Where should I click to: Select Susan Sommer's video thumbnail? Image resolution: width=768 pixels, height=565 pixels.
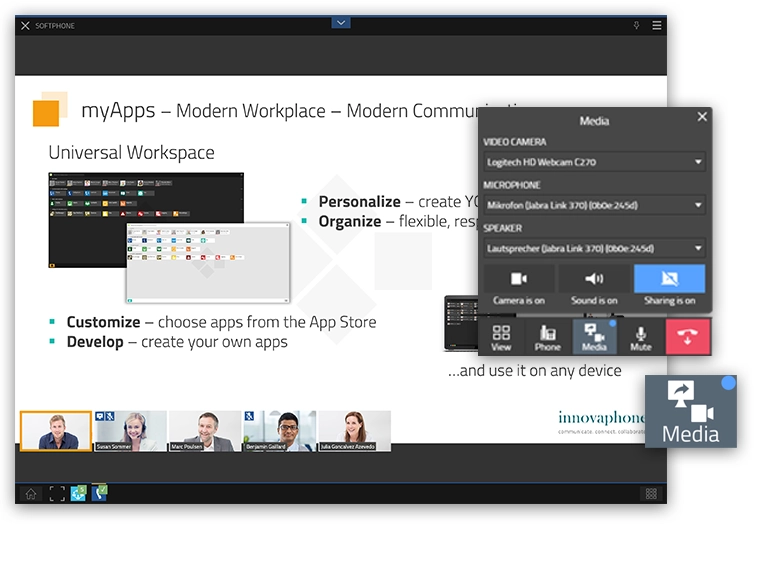click(131, 431)
